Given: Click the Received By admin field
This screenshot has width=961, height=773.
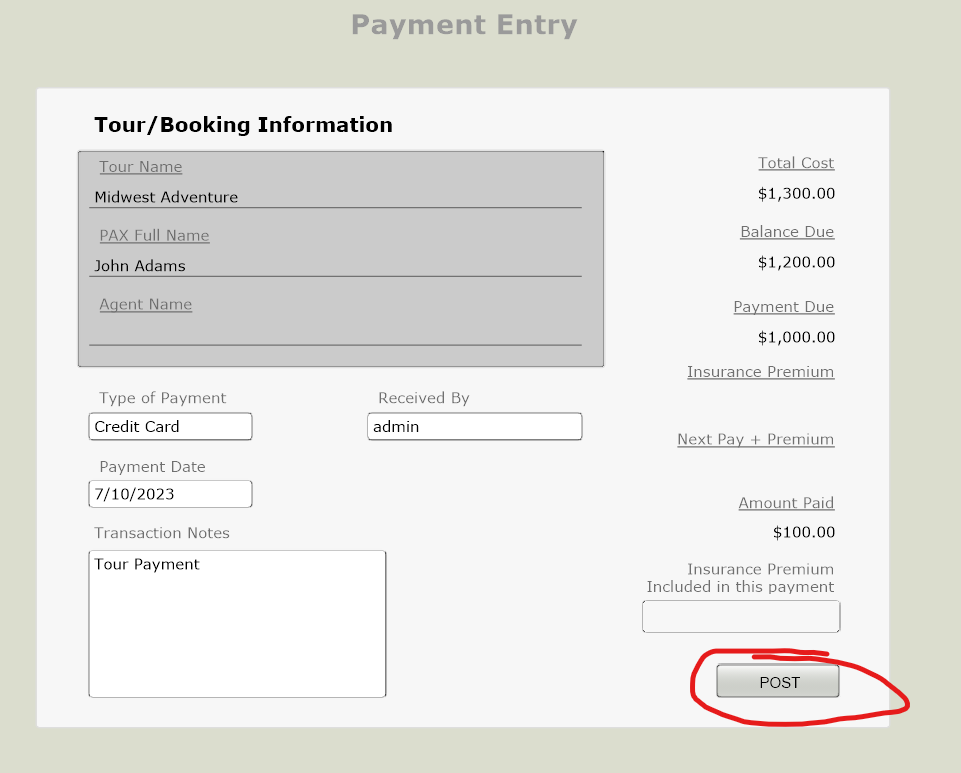Looking at the screenshot, I should (x=474, y=427).
